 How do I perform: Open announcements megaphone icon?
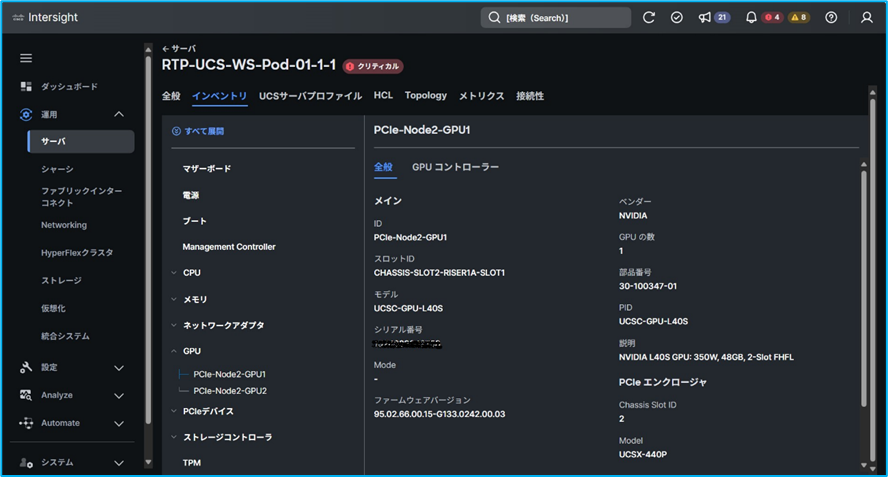click(705, 18)
